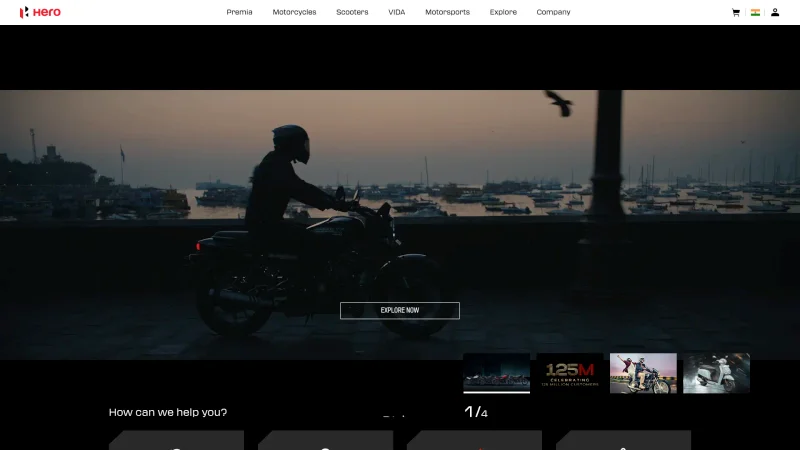Screen dimensions: 800x450
Task: Open the shopping cart icon
Action: click(736, 12)
